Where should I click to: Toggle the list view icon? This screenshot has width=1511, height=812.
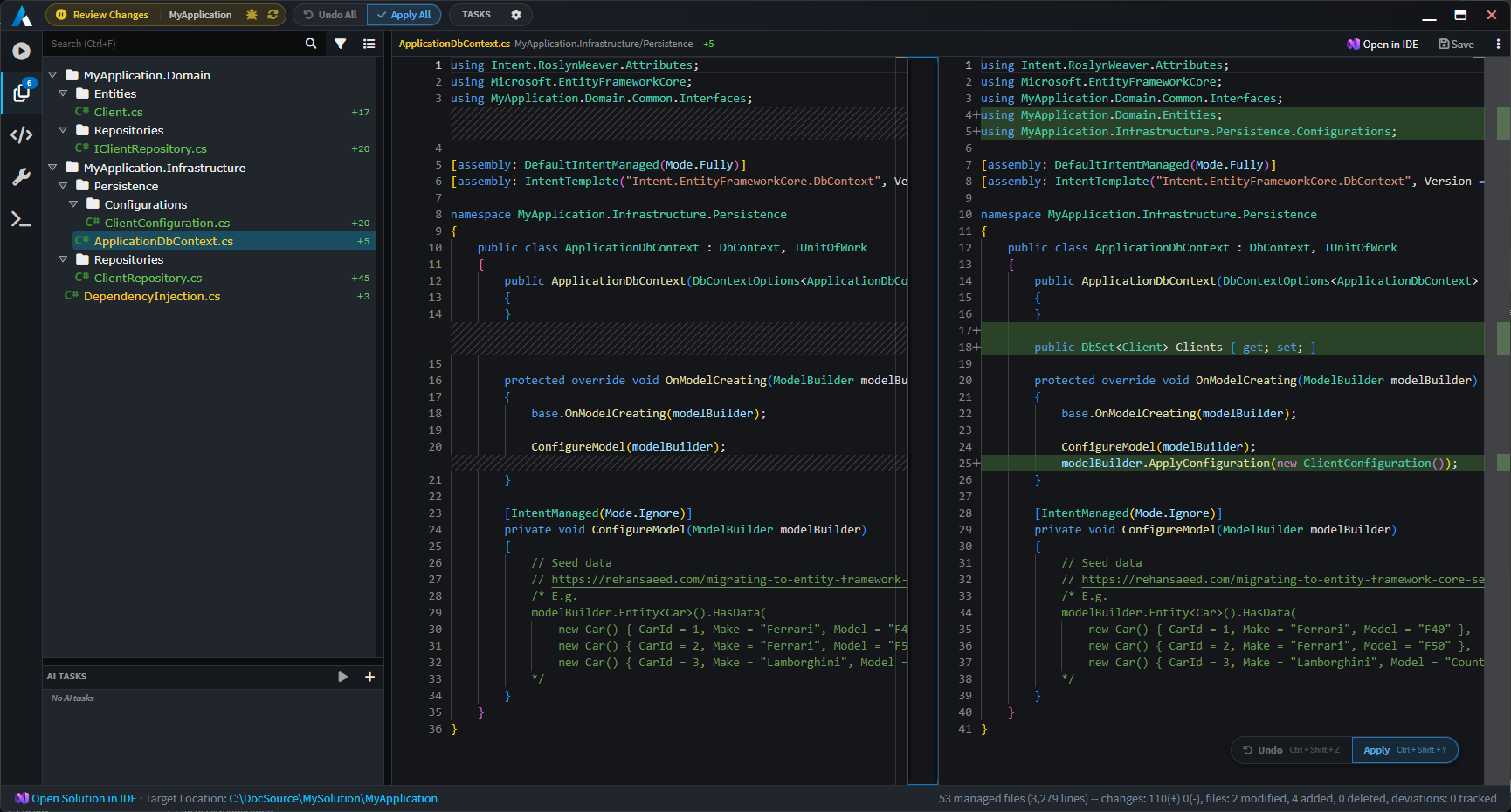click(369, 44)
